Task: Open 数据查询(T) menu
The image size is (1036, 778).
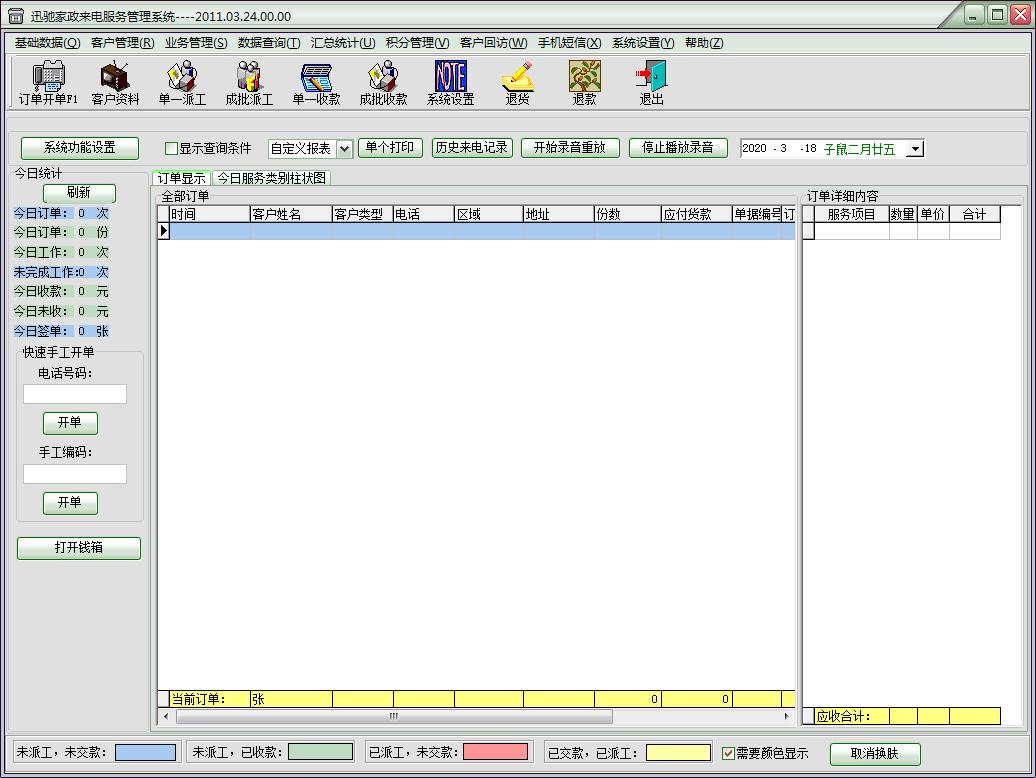Action: click(269, 43)
